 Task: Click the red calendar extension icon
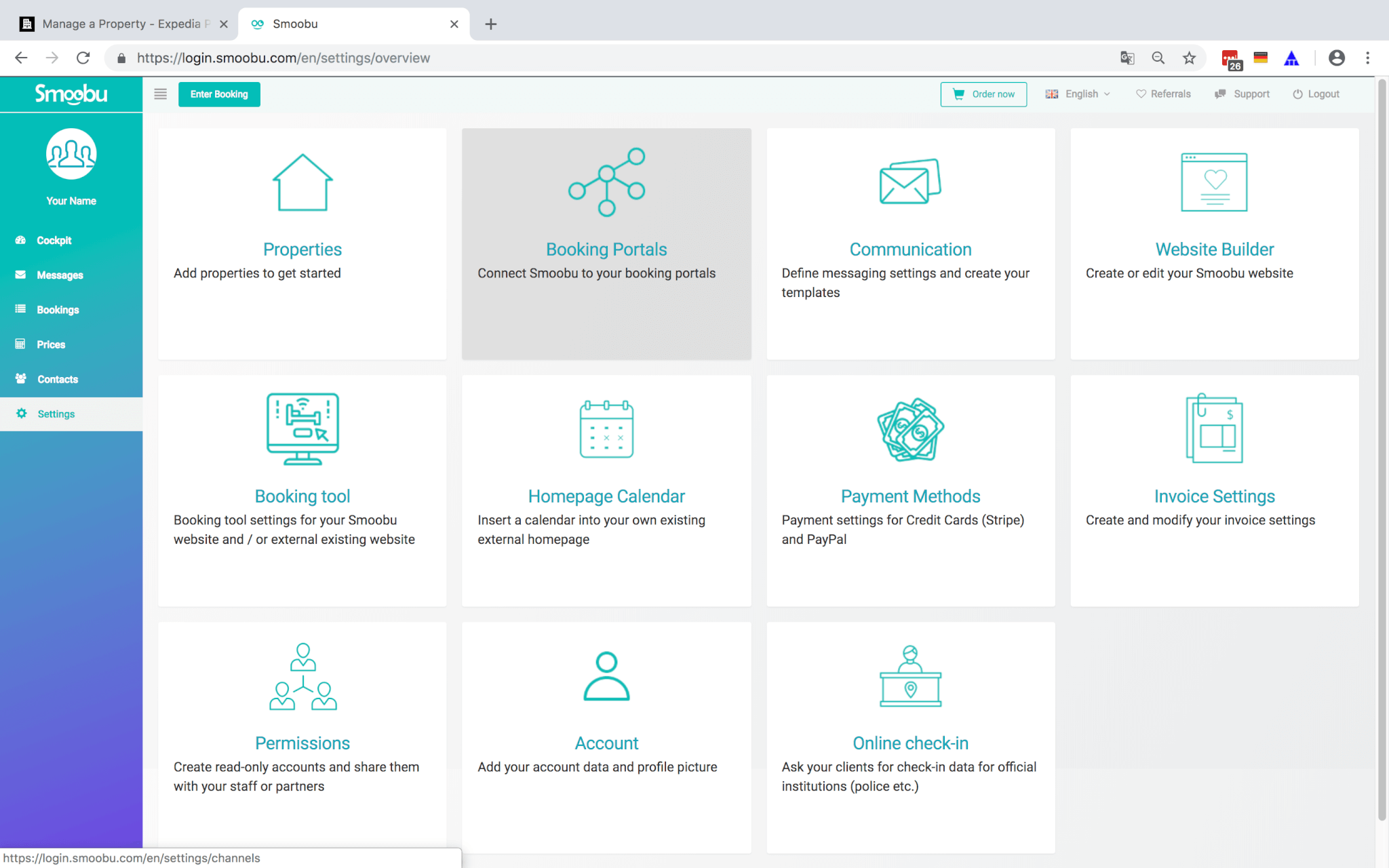(1231, 60)
